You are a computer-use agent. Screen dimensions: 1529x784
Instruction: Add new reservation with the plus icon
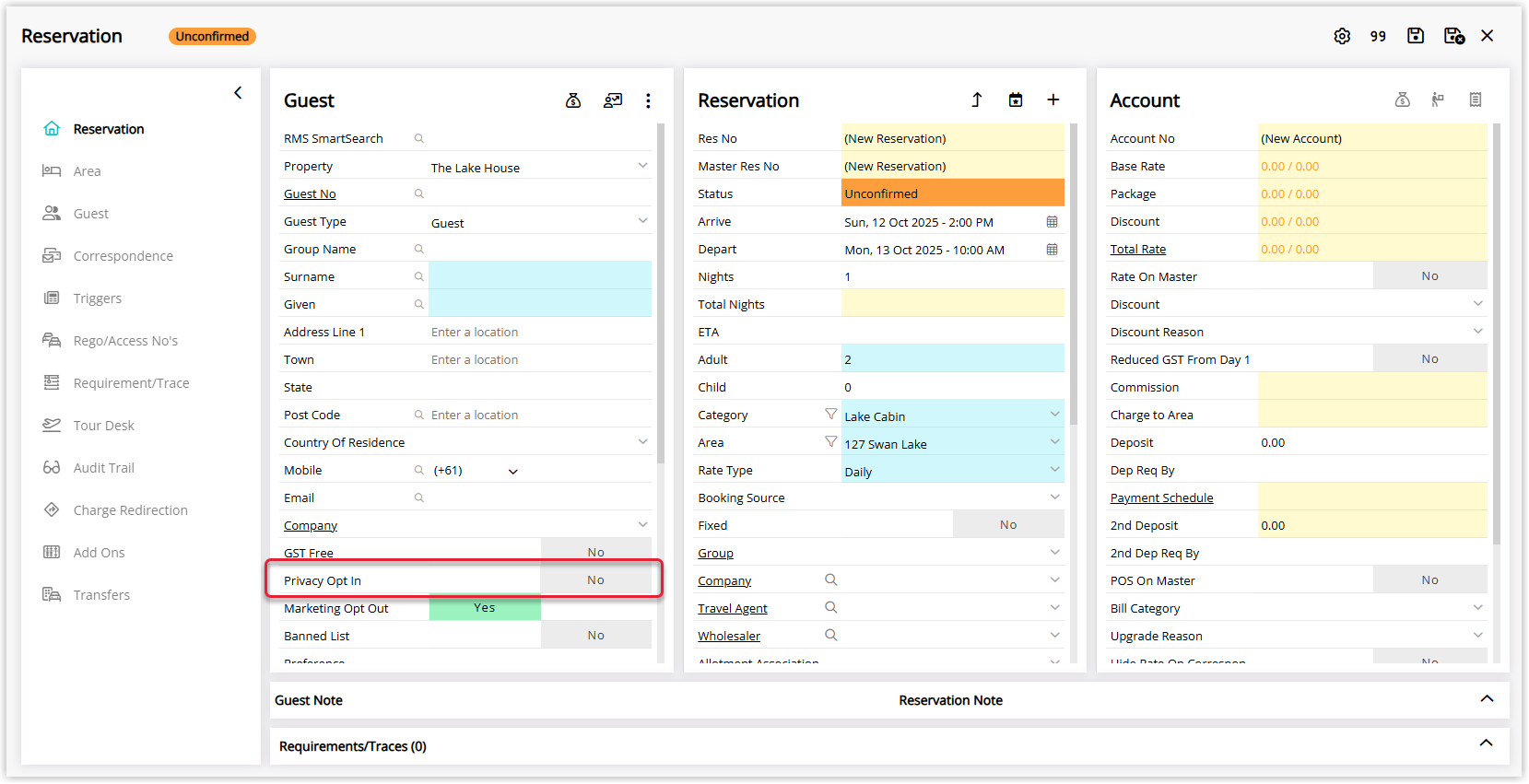[x=1053, y=99]
